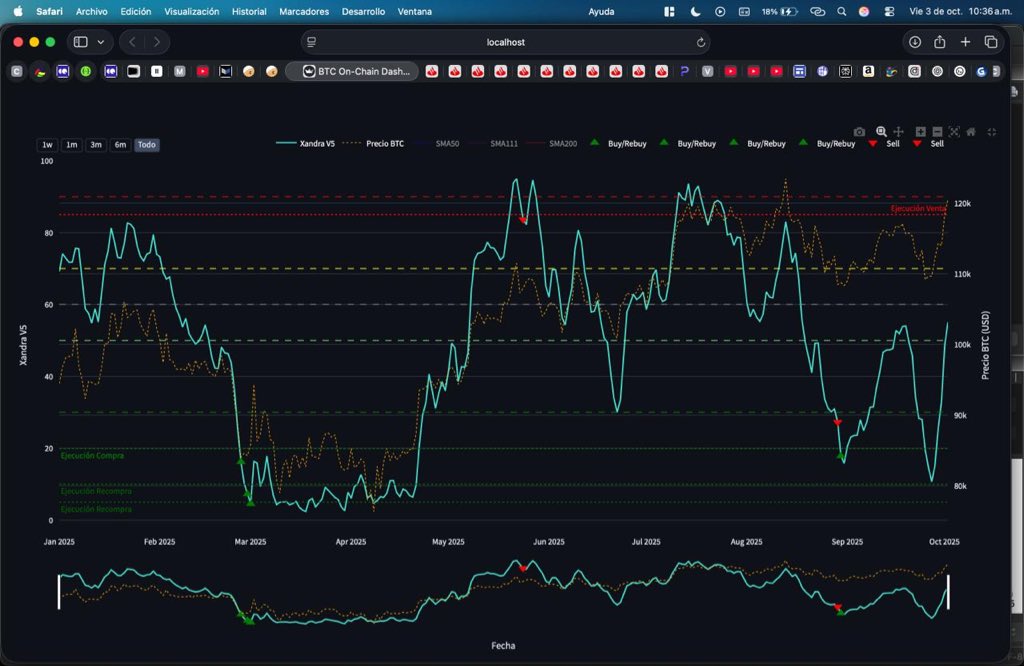Open the Apple menu
The width and height of the screenshot is (1024, 666).
point(18,11)
